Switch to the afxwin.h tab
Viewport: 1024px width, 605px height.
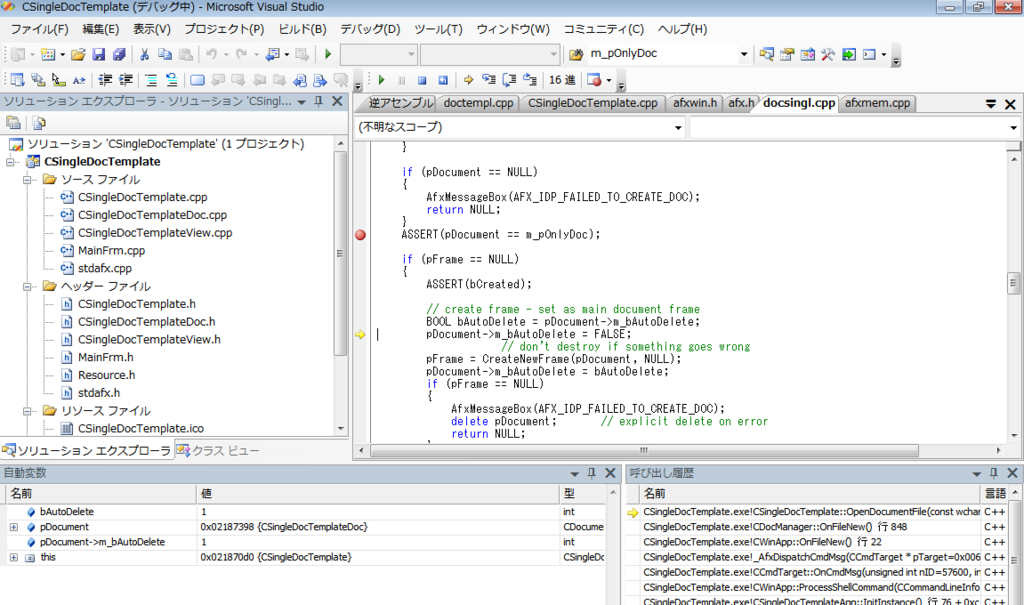pos(694,103)
